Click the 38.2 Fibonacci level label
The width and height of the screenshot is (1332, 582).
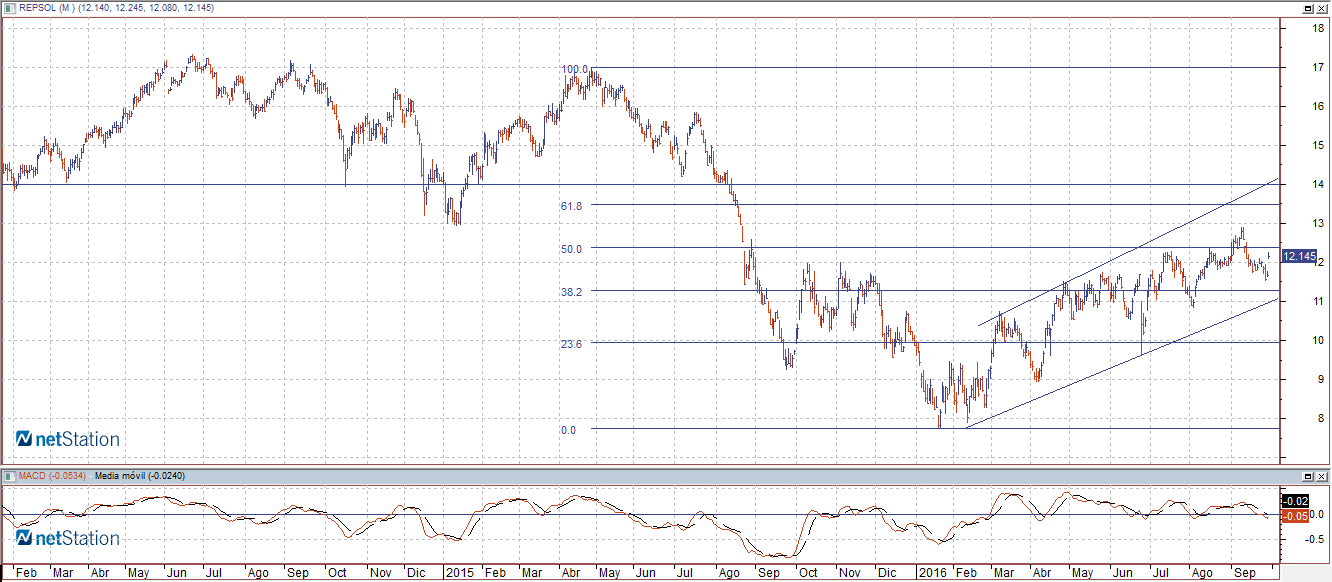click(x=571, y=291)
